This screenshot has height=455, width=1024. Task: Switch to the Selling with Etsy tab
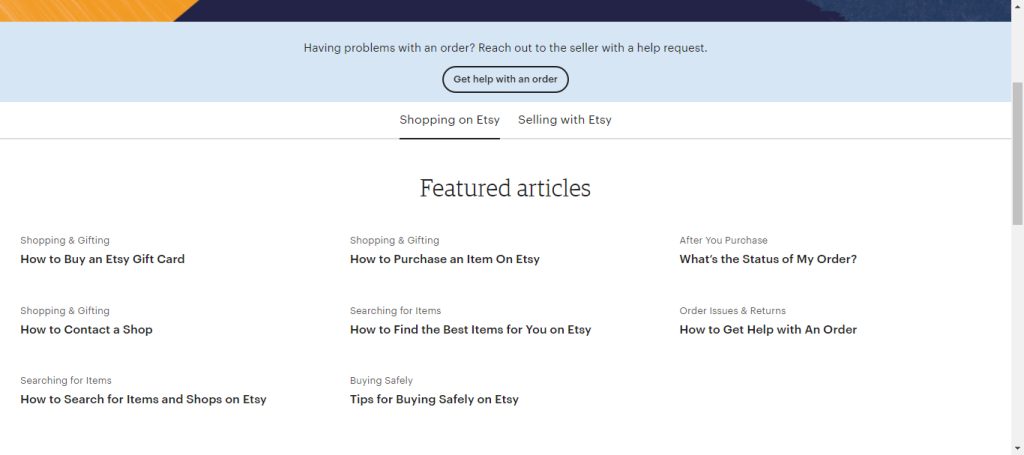click(565, 120)
